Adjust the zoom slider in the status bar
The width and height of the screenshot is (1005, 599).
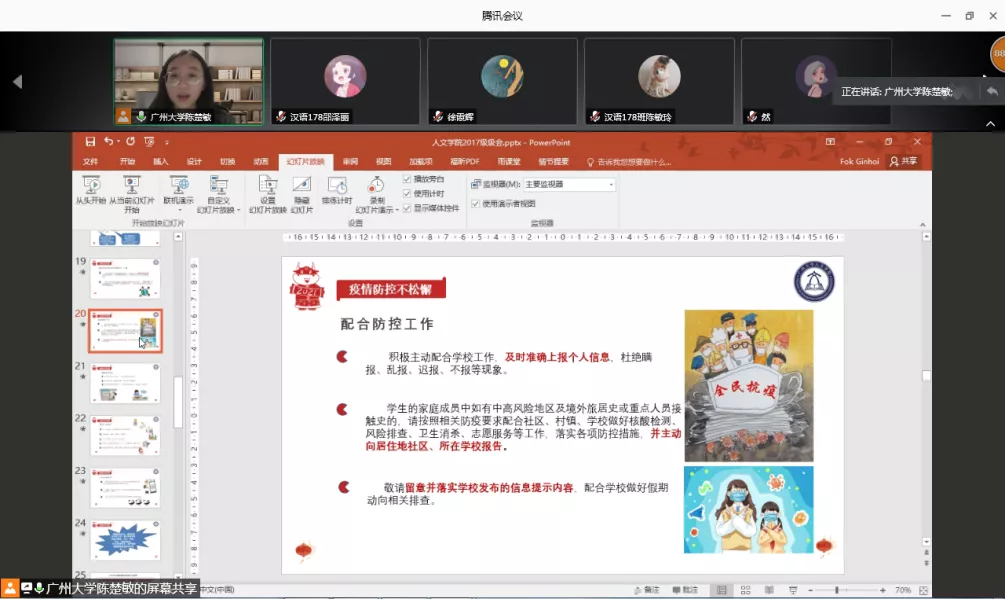(x=837, y=590)
